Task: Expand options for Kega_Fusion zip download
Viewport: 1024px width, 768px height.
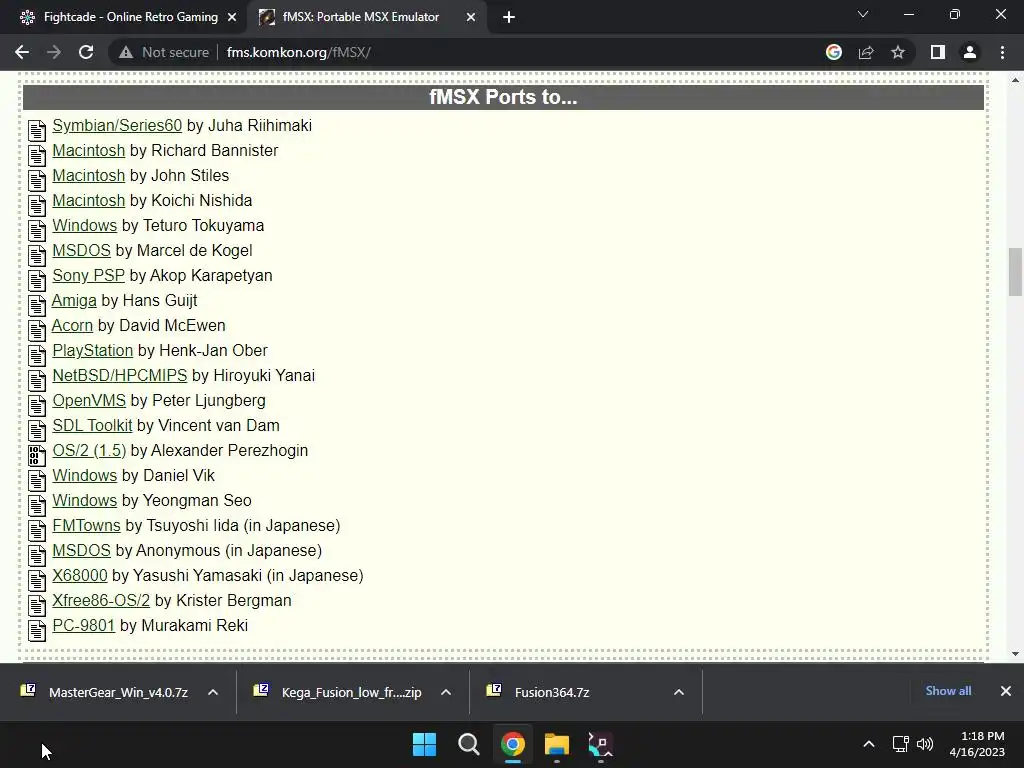Action: [446, 692]
